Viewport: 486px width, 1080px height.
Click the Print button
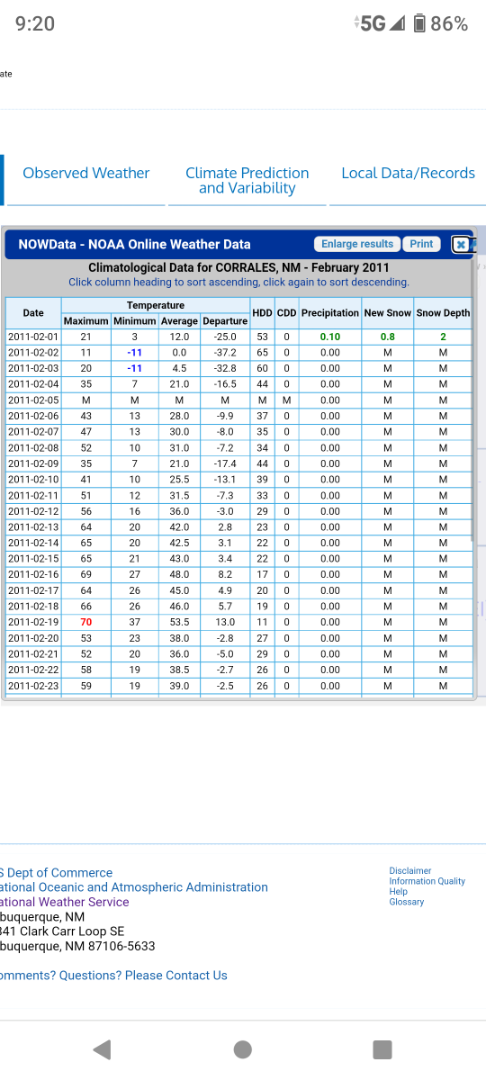421,244
